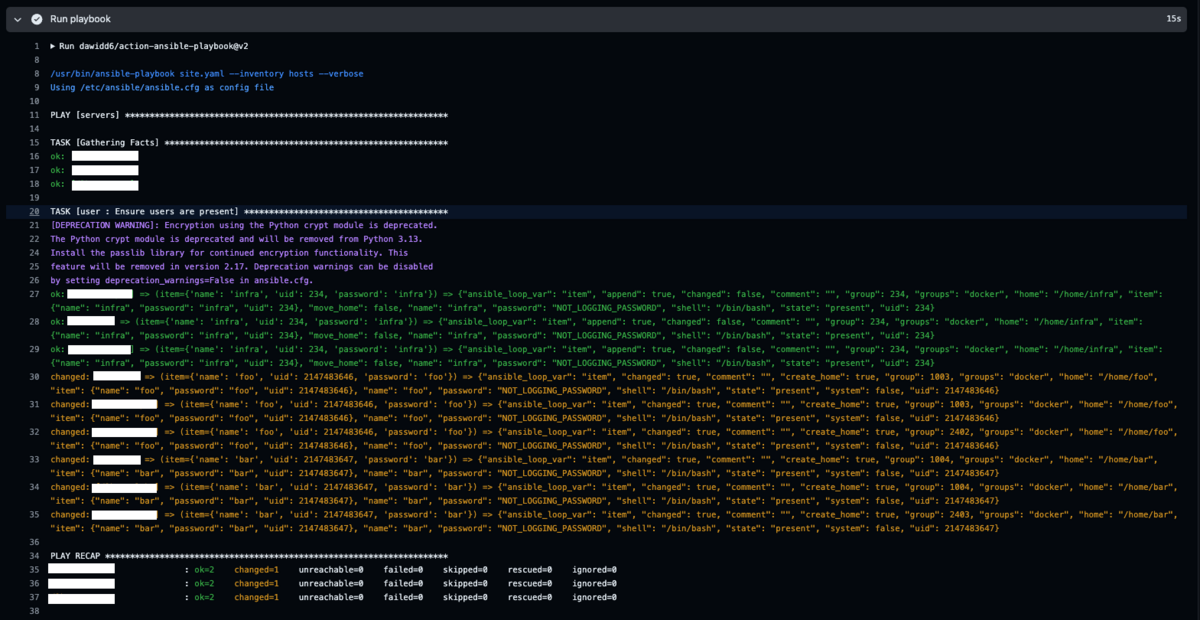Click the success checkmark icon beside Run playbook
Image resolution: width=1200 pixels, height=620 pixels.
37,19
